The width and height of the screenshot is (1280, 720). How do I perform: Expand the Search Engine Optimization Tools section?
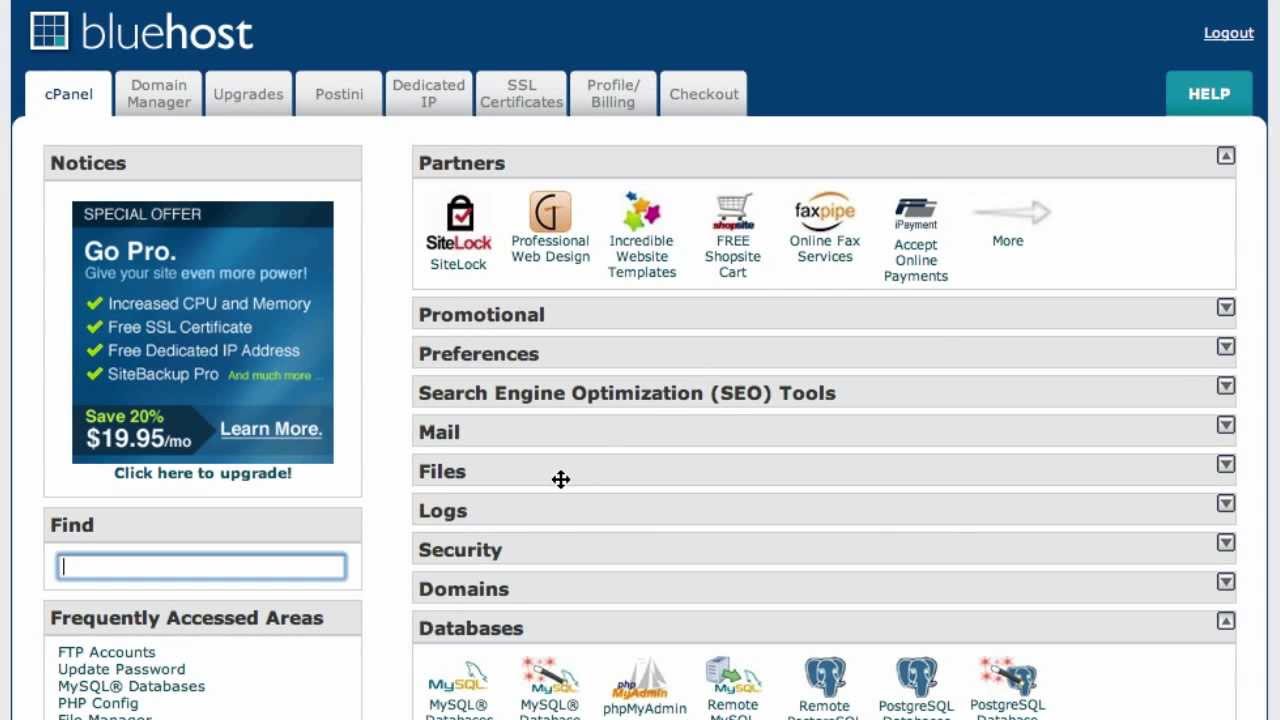tap(1226, 385)
